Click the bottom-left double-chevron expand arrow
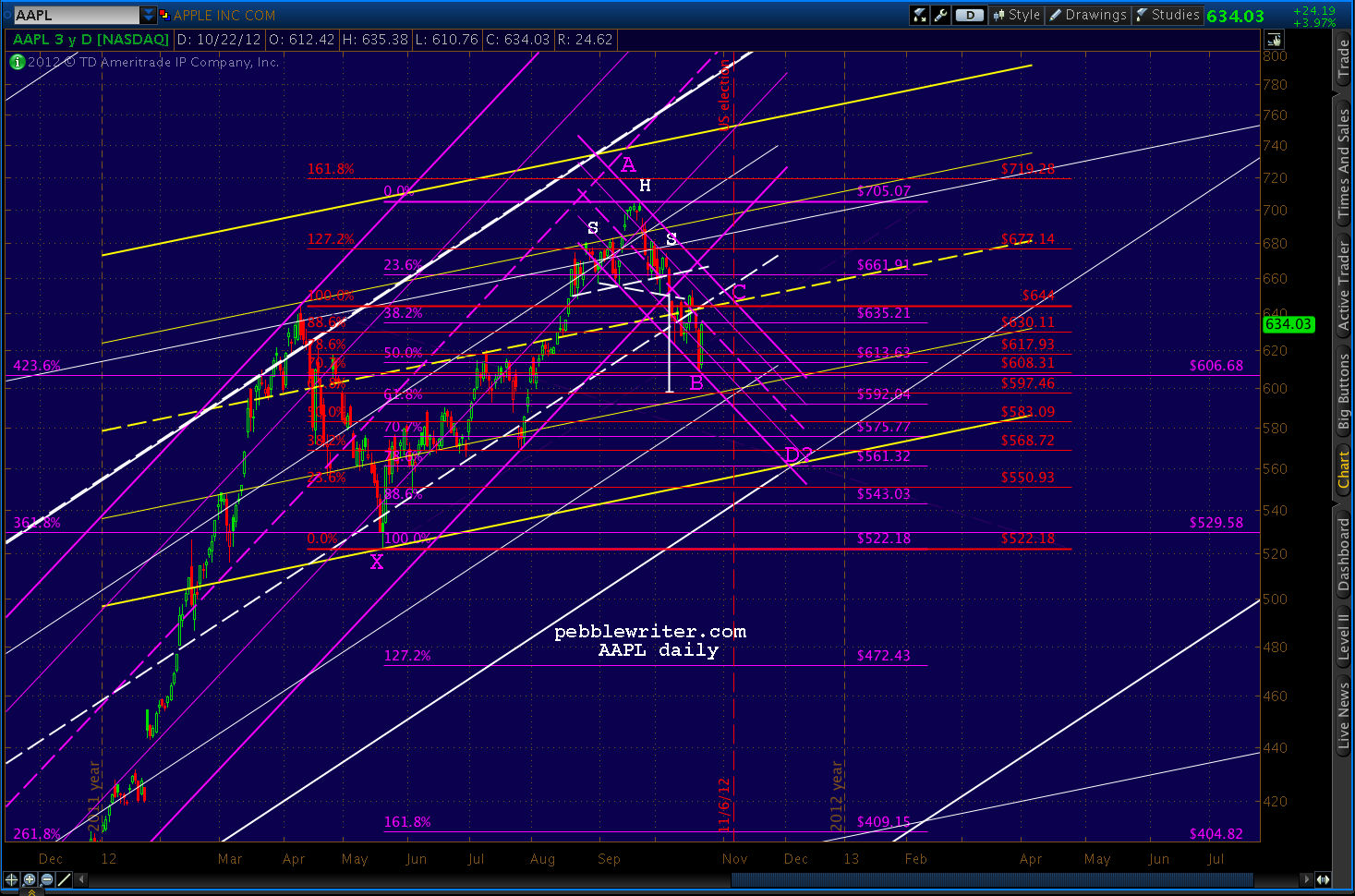This screenshot has width=1355, height=896. (x=31, y=891)
